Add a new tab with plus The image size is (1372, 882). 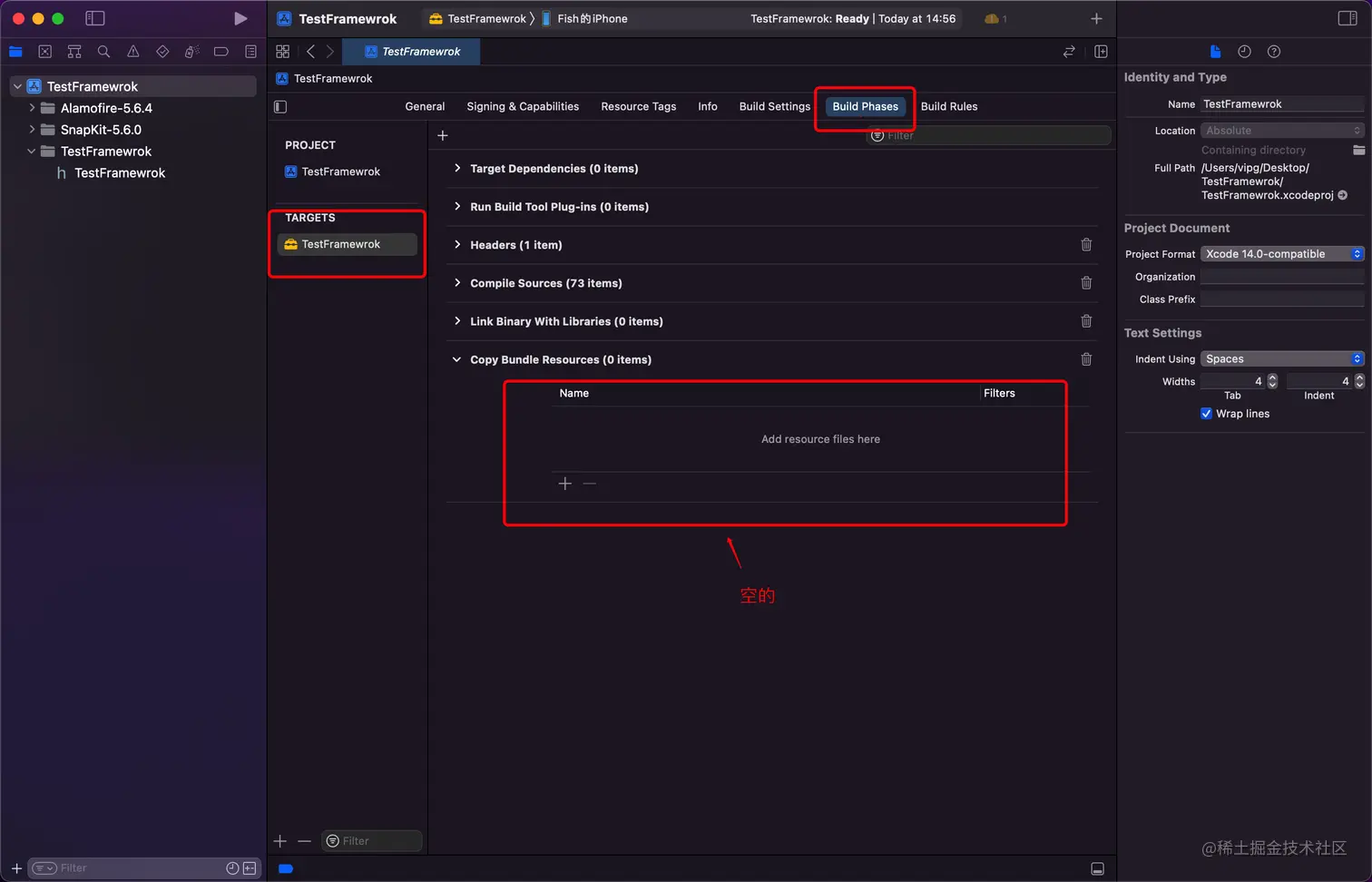(x=1096, y=18)
